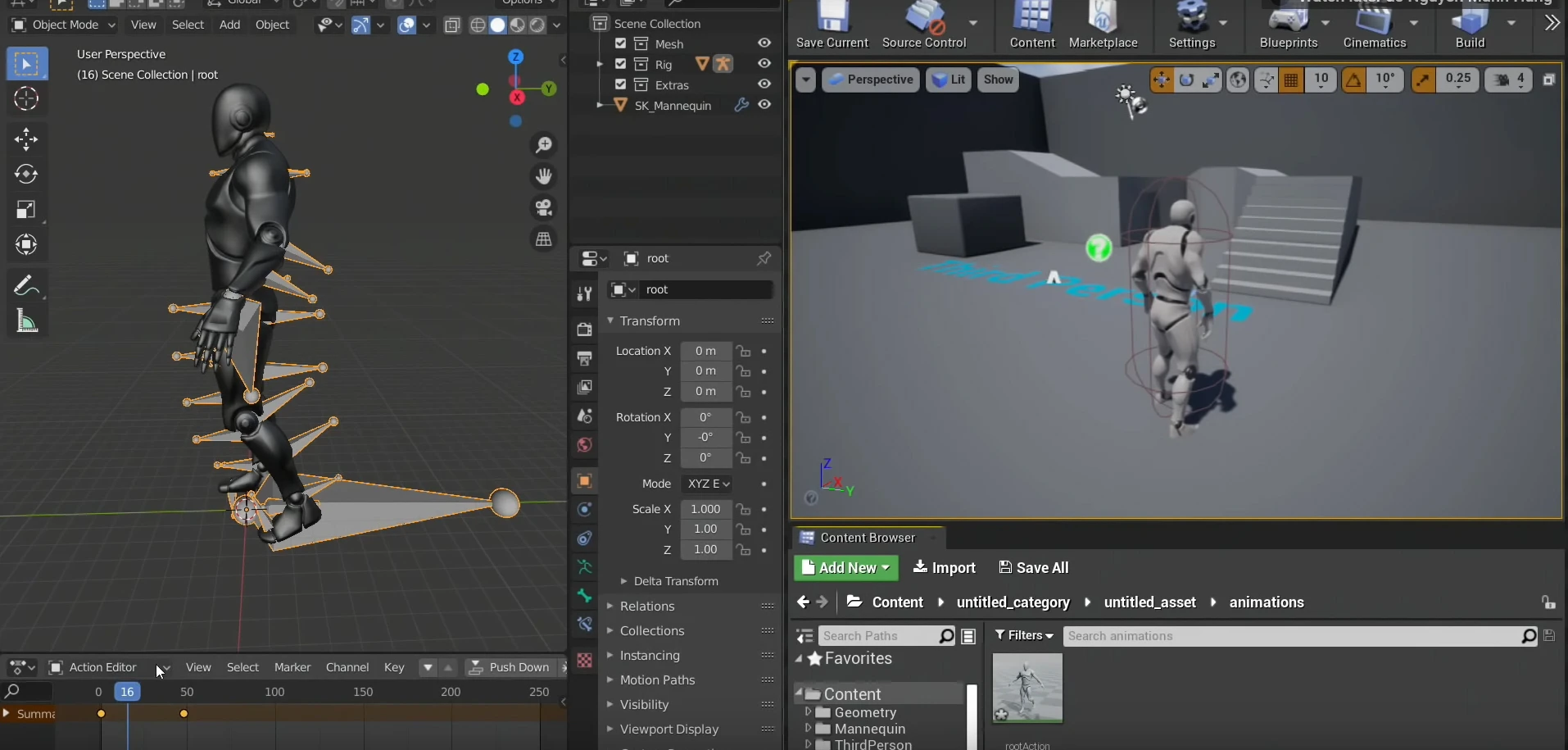Toggle the camera view icon
1568x750 pixels.
point(543,207)
